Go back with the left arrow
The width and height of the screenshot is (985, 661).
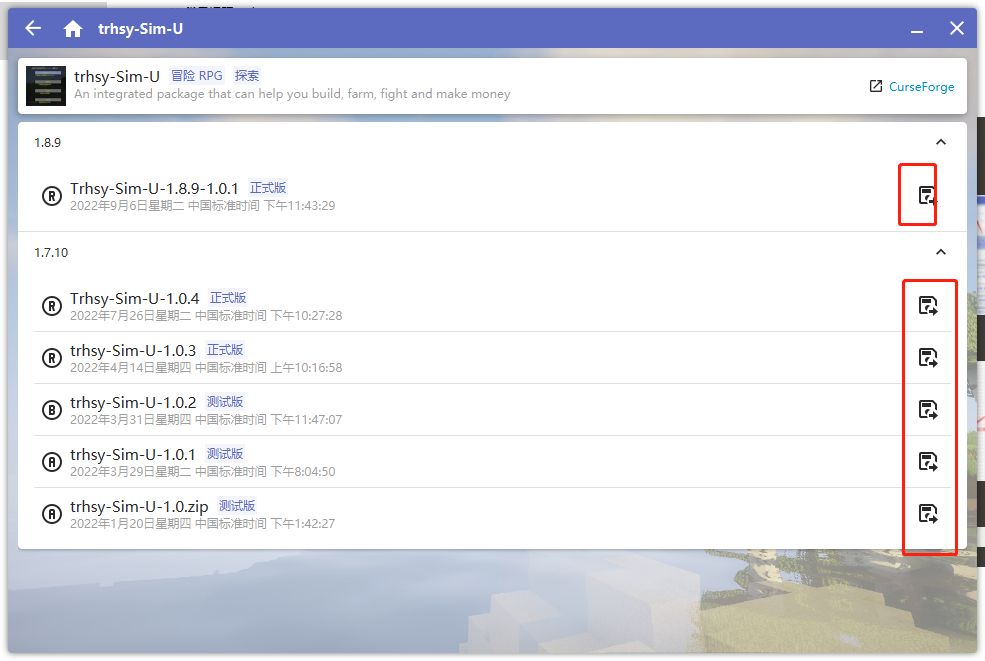pyautogui.click(x=33, y=28)
